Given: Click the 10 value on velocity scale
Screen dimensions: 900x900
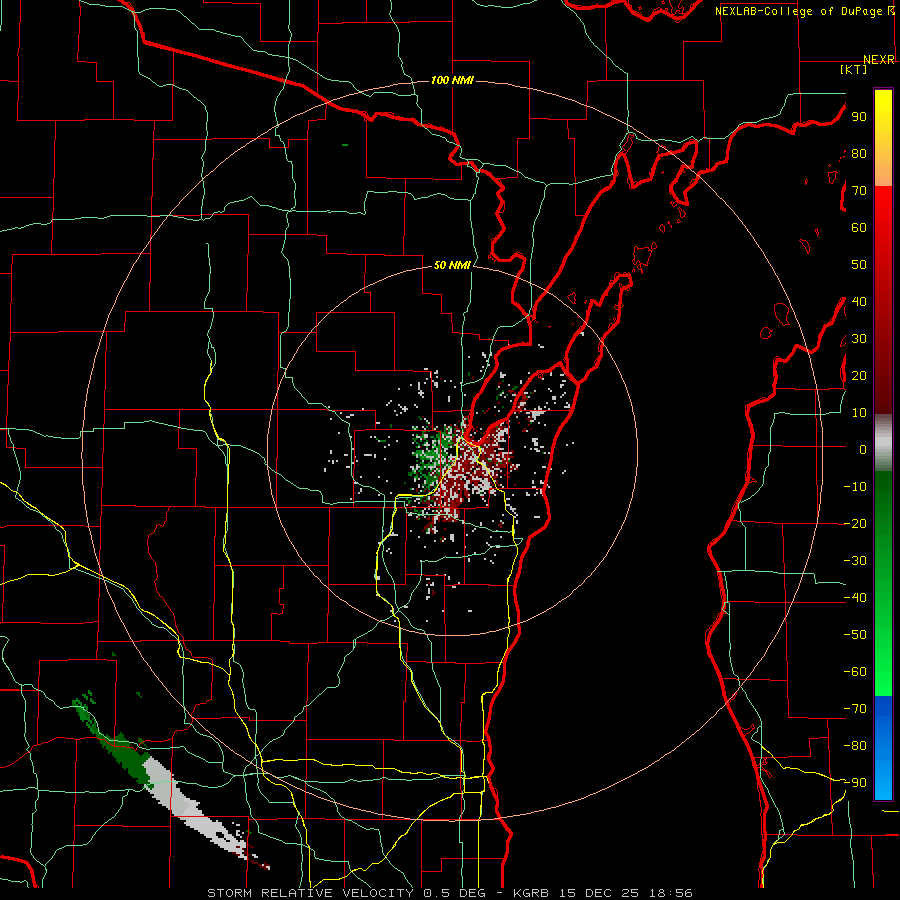Looking at the screenshot, I should coord(859,413).
